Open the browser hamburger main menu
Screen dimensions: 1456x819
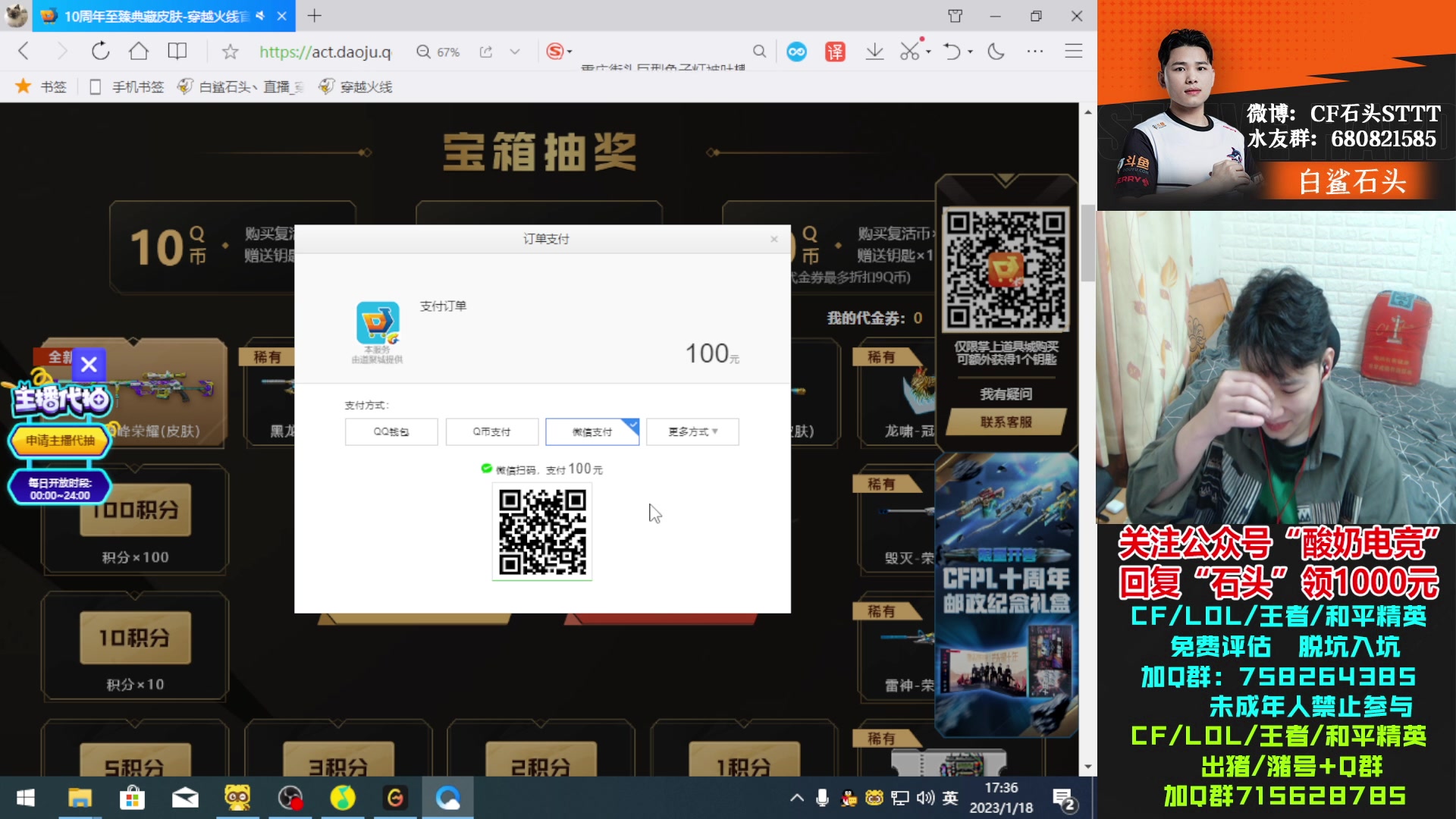pyautogui.click(x=1073, y=52)
